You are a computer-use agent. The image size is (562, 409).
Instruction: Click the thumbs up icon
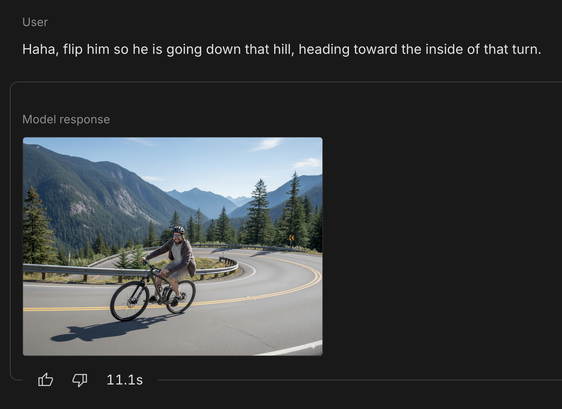point(46,380)
